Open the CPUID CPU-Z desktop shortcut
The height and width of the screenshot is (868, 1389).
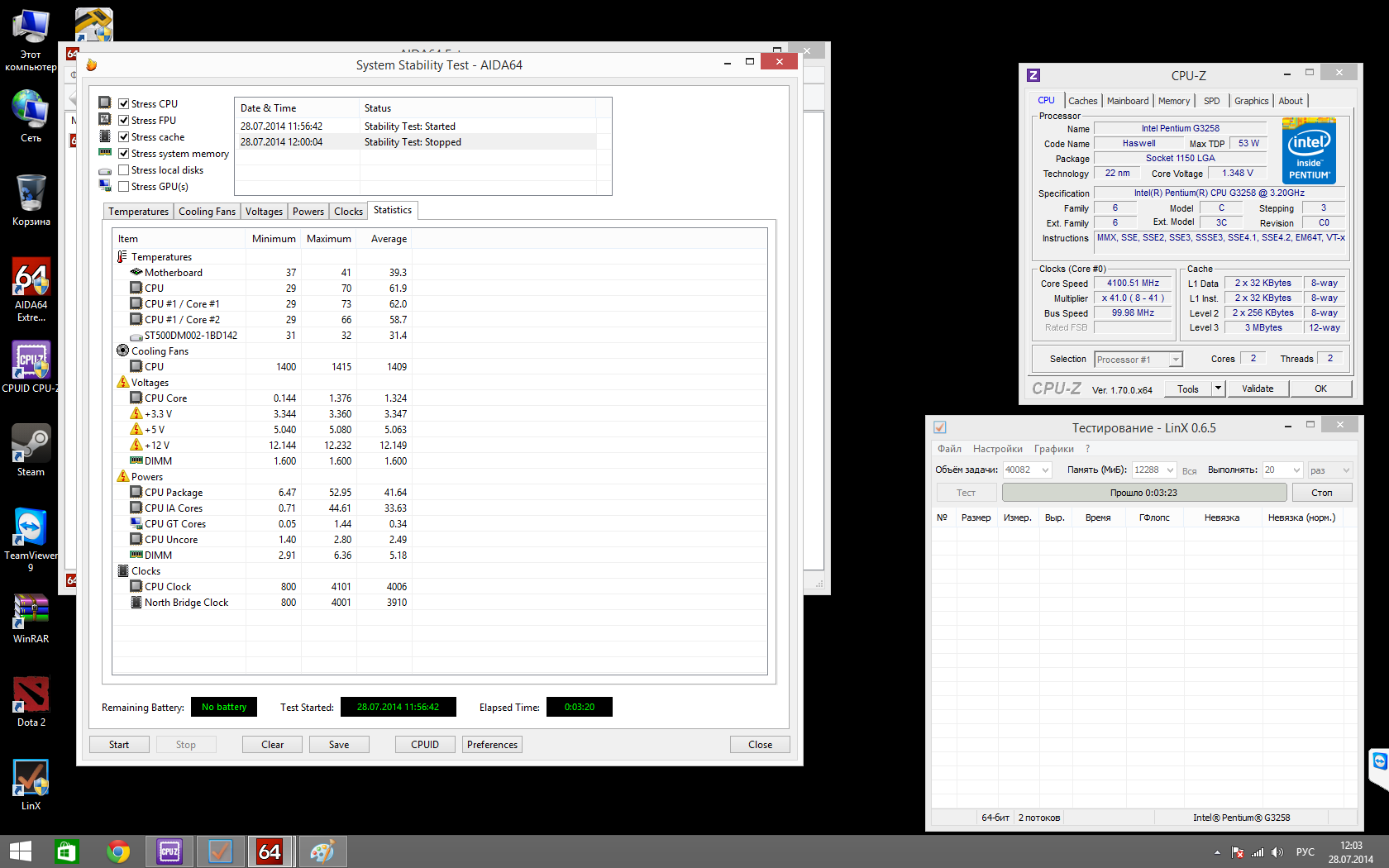(x=31, y=366)
